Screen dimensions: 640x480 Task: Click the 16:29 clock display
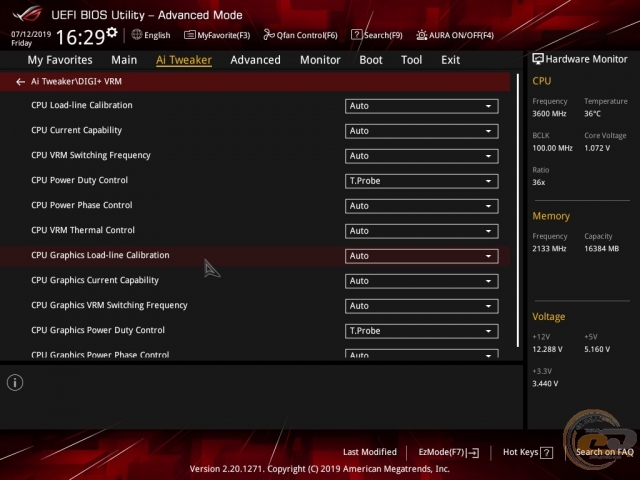pyautogui.click(x=80, y=37)
